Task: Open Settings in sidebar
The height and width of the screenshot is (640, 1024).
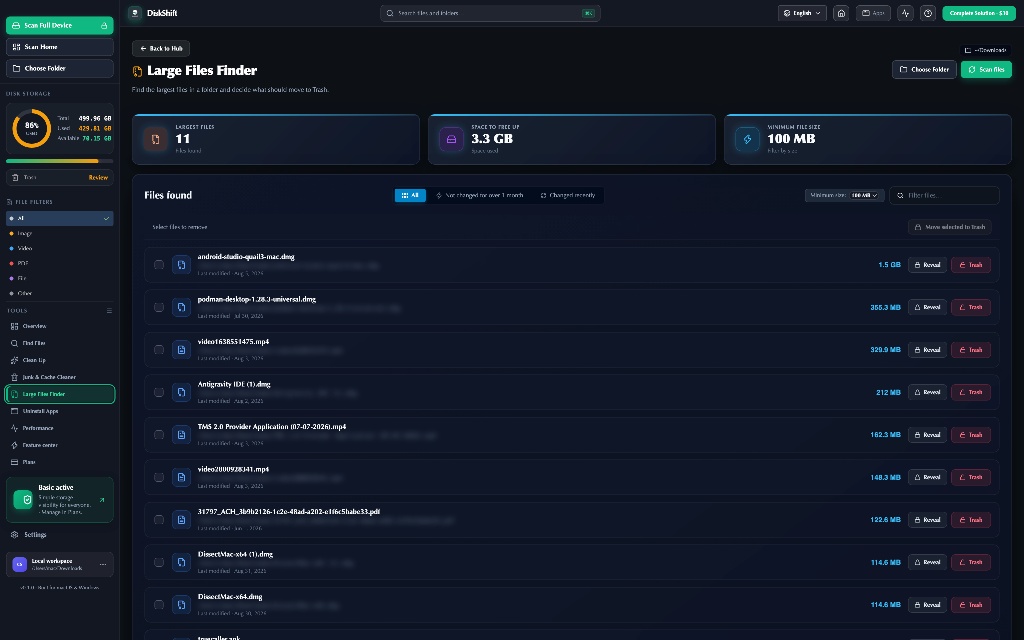Action: coord(59,534)
